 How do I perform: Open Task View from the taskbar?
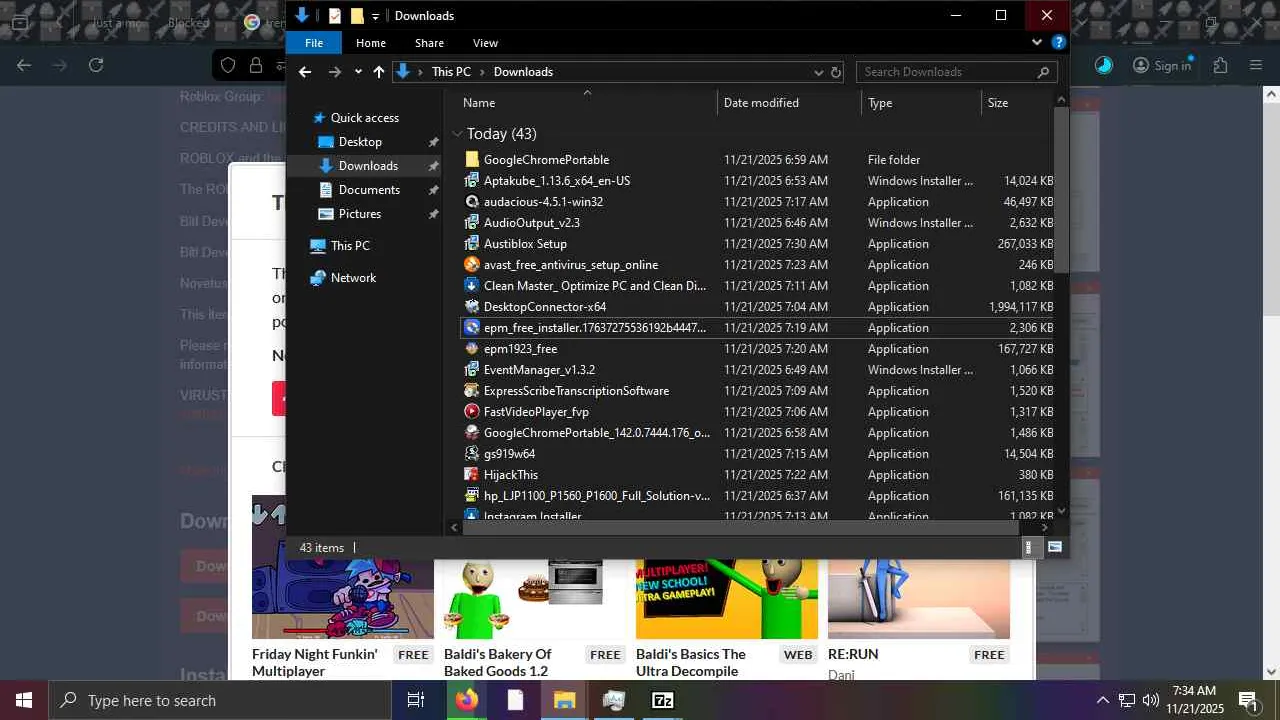pyautogui.click(x=416, y=700)
